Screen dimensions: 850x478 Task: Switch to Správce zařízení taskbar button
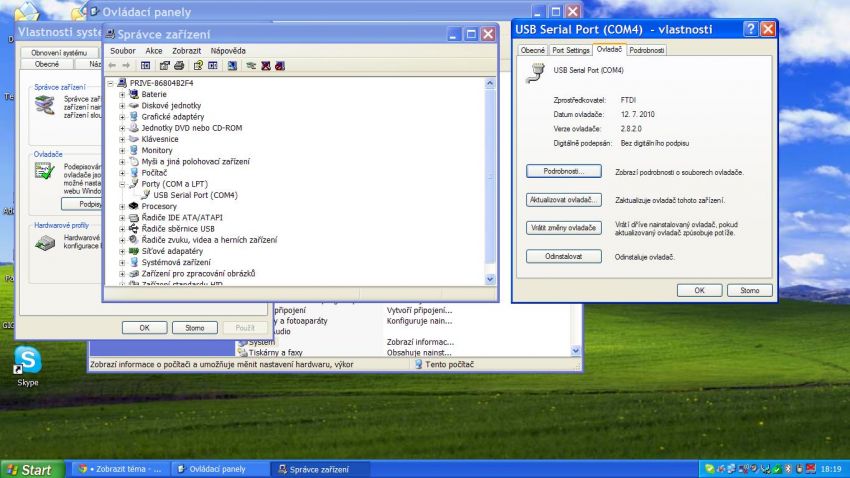[x=321, y=469]
